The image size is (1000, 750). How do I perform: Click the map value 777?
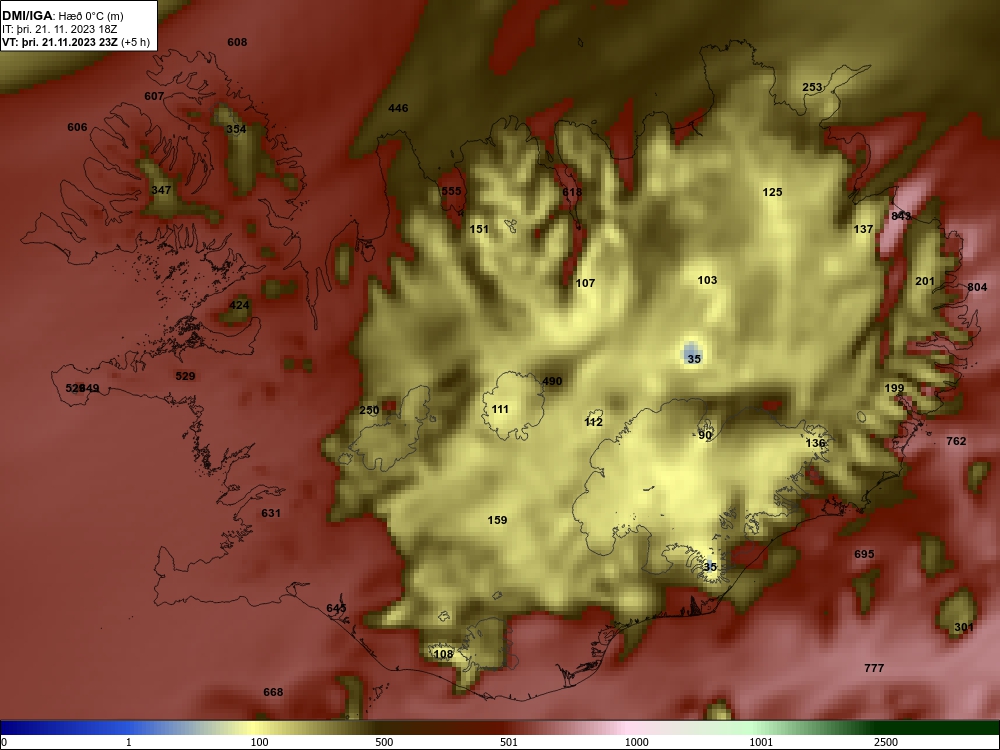[x=874, y=668]
